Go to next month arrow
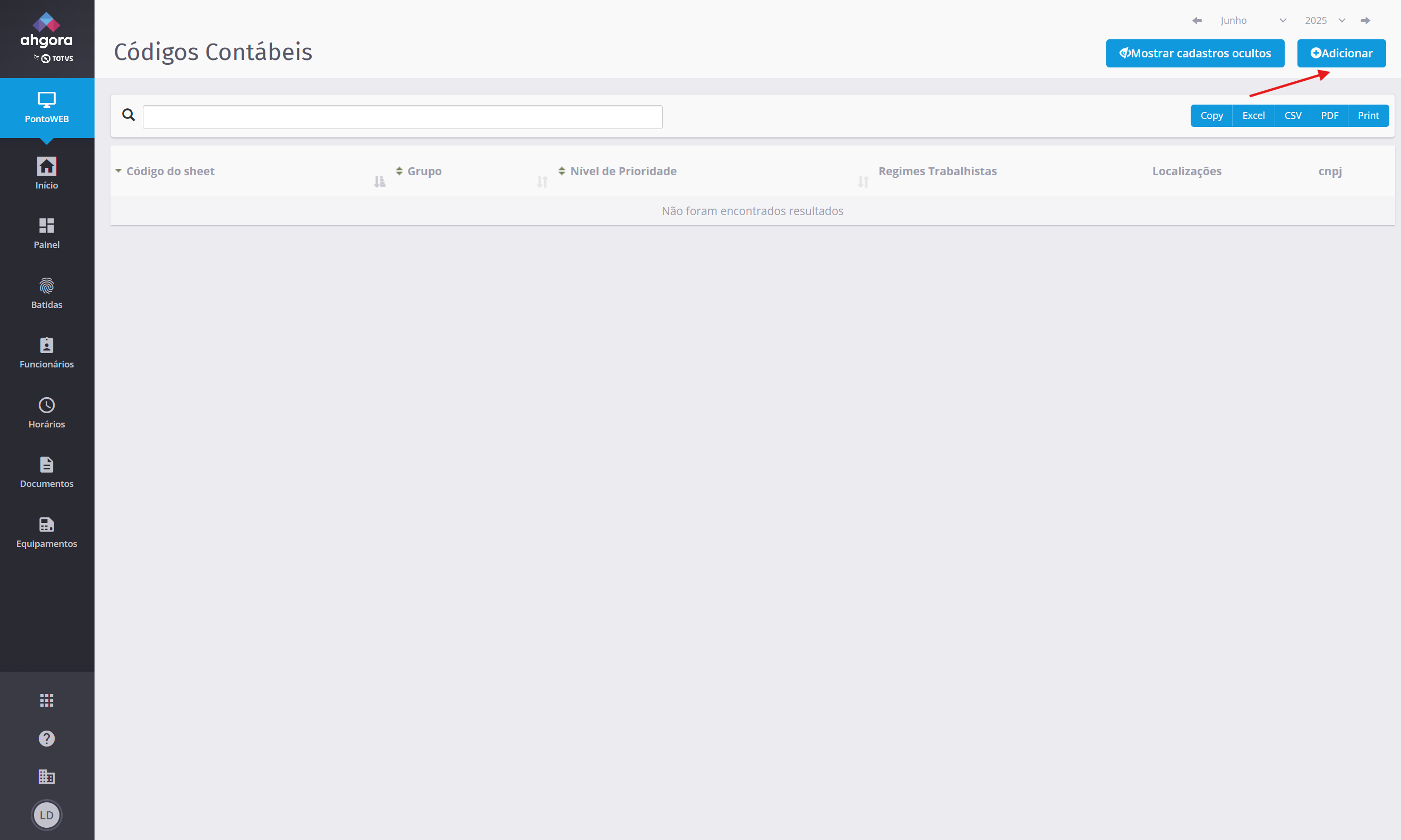The height and width of the screenshot is (840, 1401). 1365,20
